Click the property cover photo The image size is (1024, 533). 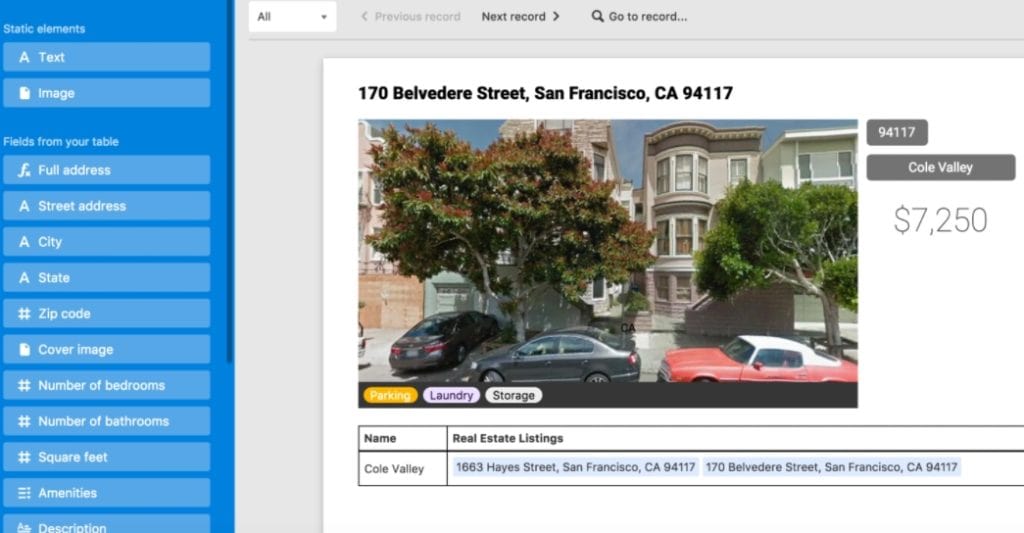(608, 251)
